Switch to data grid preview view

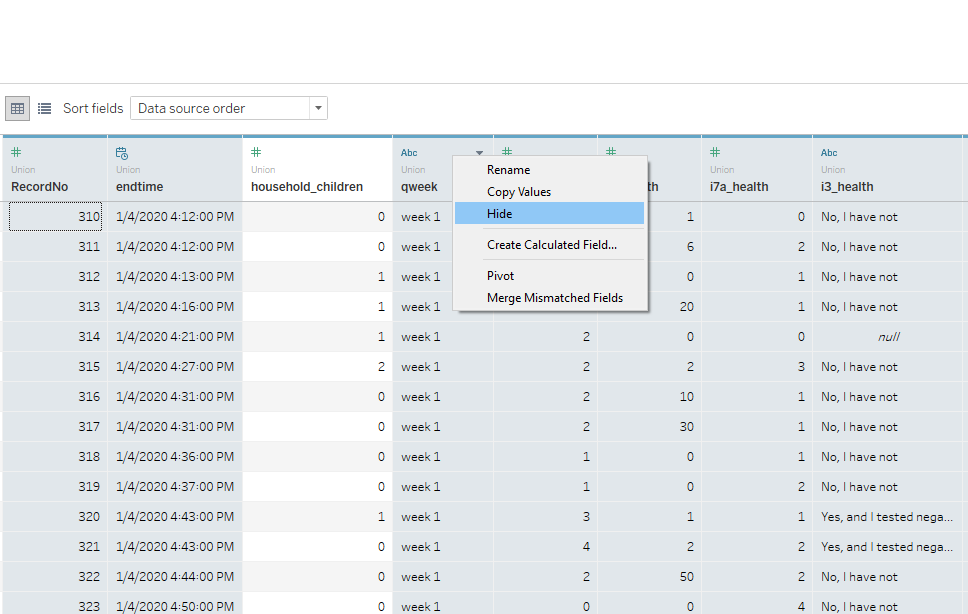click(x=17, y=108)
